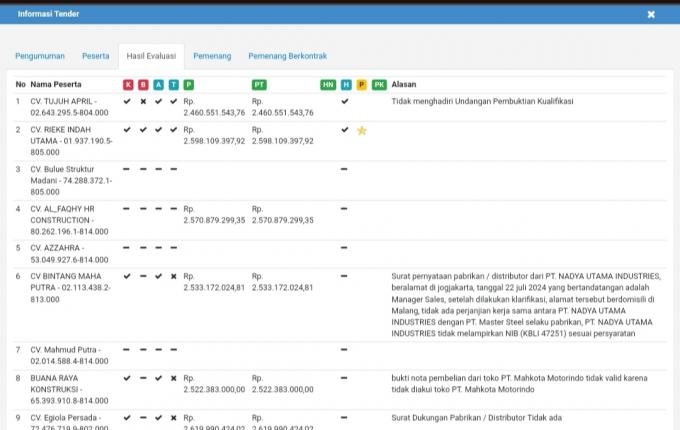Click the cross mark in CV. TUJUH APRIL row
This screenshot has width=680, height=430.
click(143, 101)
